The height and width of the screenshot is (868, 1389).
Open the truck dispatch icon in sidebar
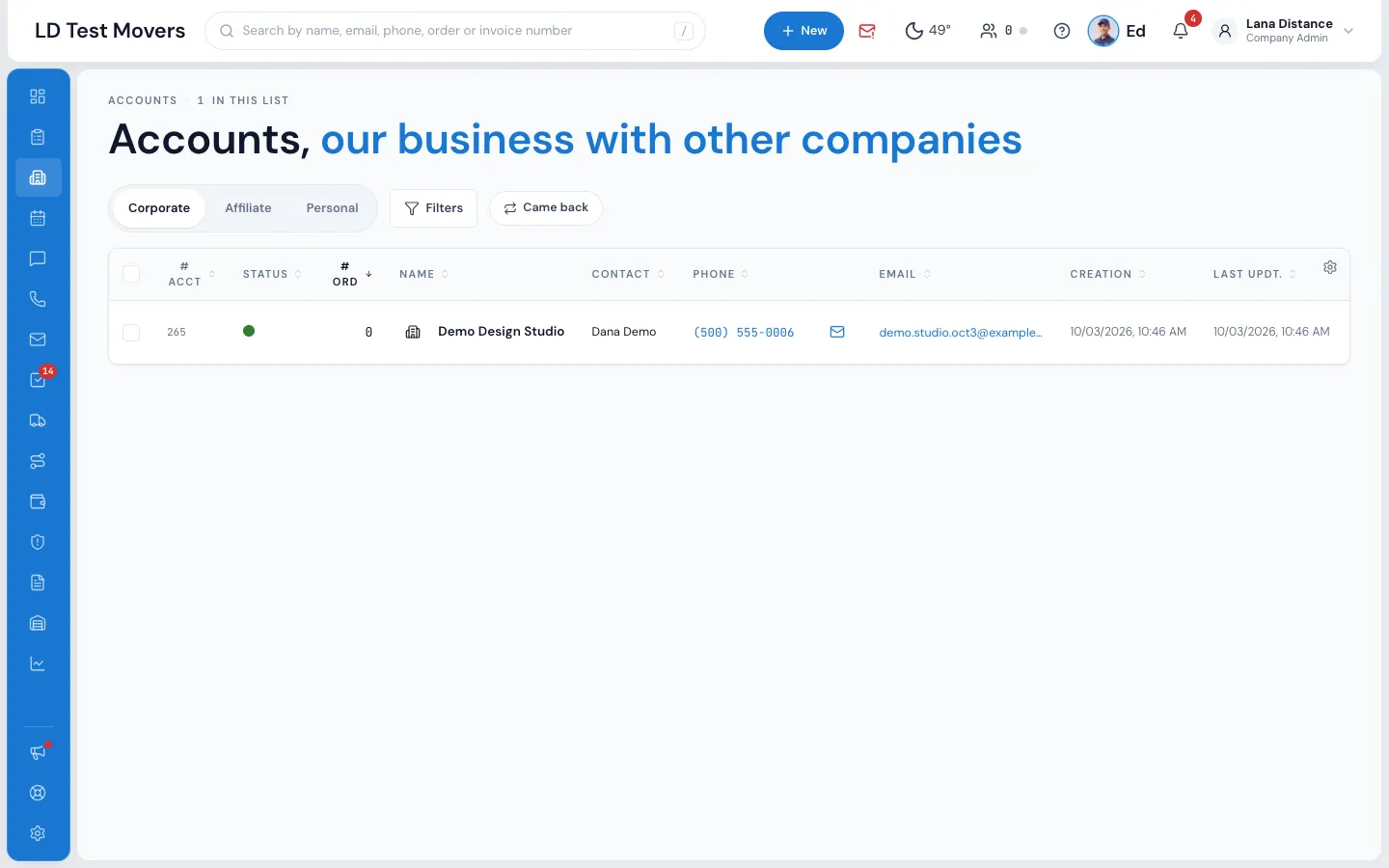pyautogui.click(x=38, y=420)
